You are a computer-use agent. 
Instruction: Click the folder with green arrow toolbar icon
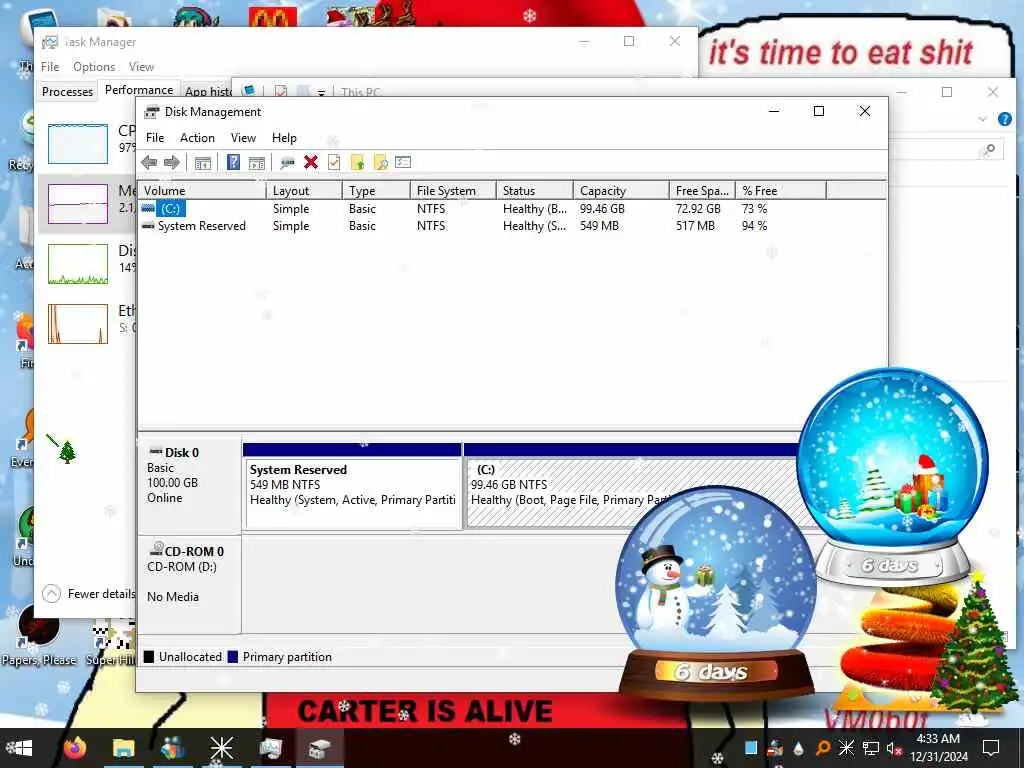point(357,162)
